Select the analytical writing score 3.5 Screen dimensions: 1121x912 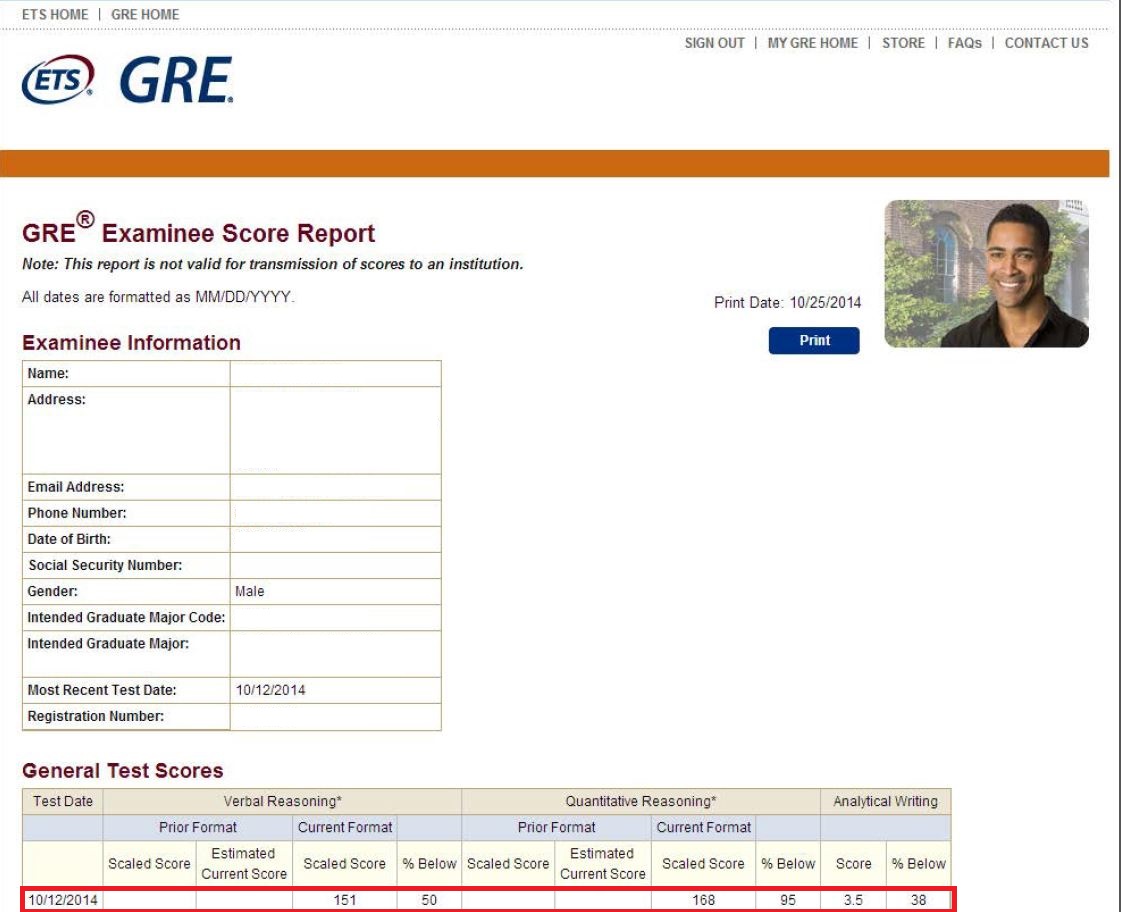pyautogui.click(x=853, y=900)
